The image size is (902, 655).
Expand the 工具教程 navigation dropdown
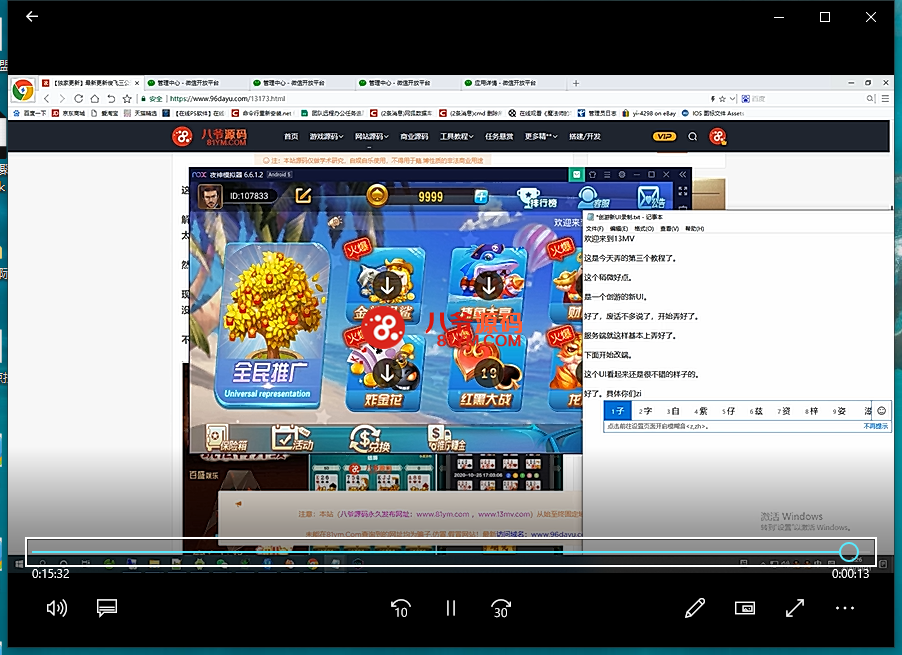[x=457, y=137]
